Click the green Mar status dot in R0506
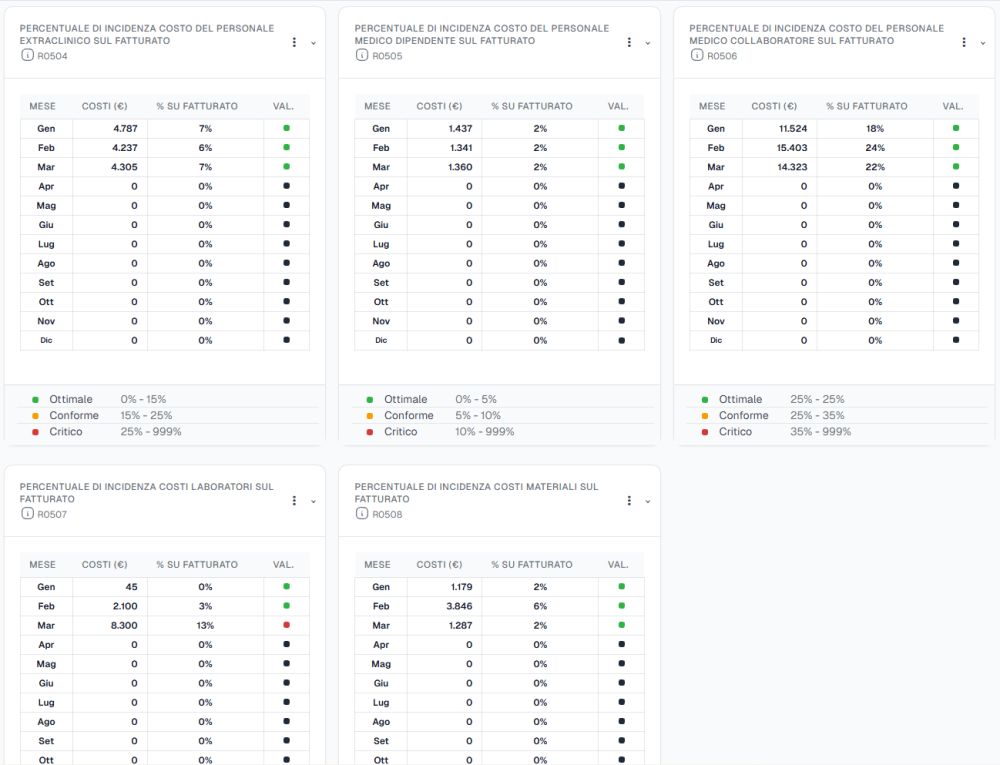Viewport: 1000px width, 765px height. pyautogui.click(x=956, y=166)
